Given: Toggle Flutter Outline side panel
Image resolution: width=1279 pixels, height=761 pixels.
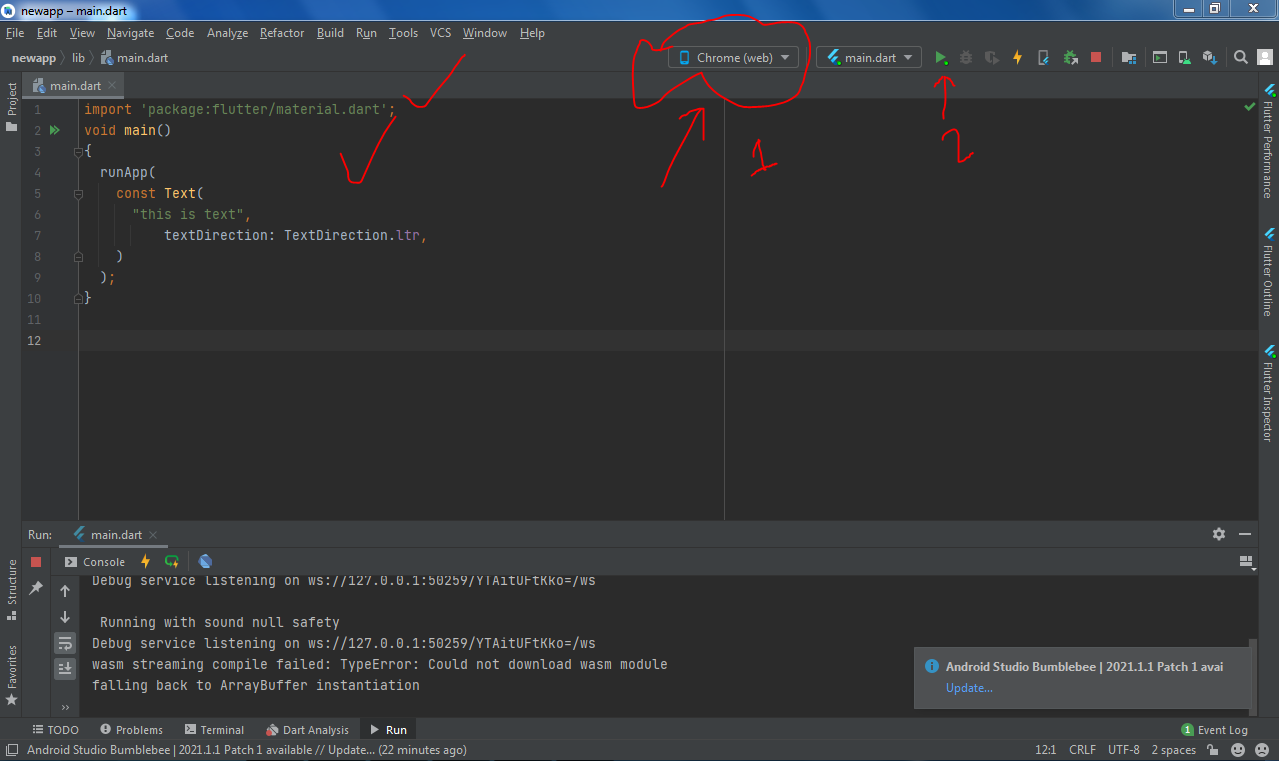Looking at the screenshot, I should [1268, 272].
